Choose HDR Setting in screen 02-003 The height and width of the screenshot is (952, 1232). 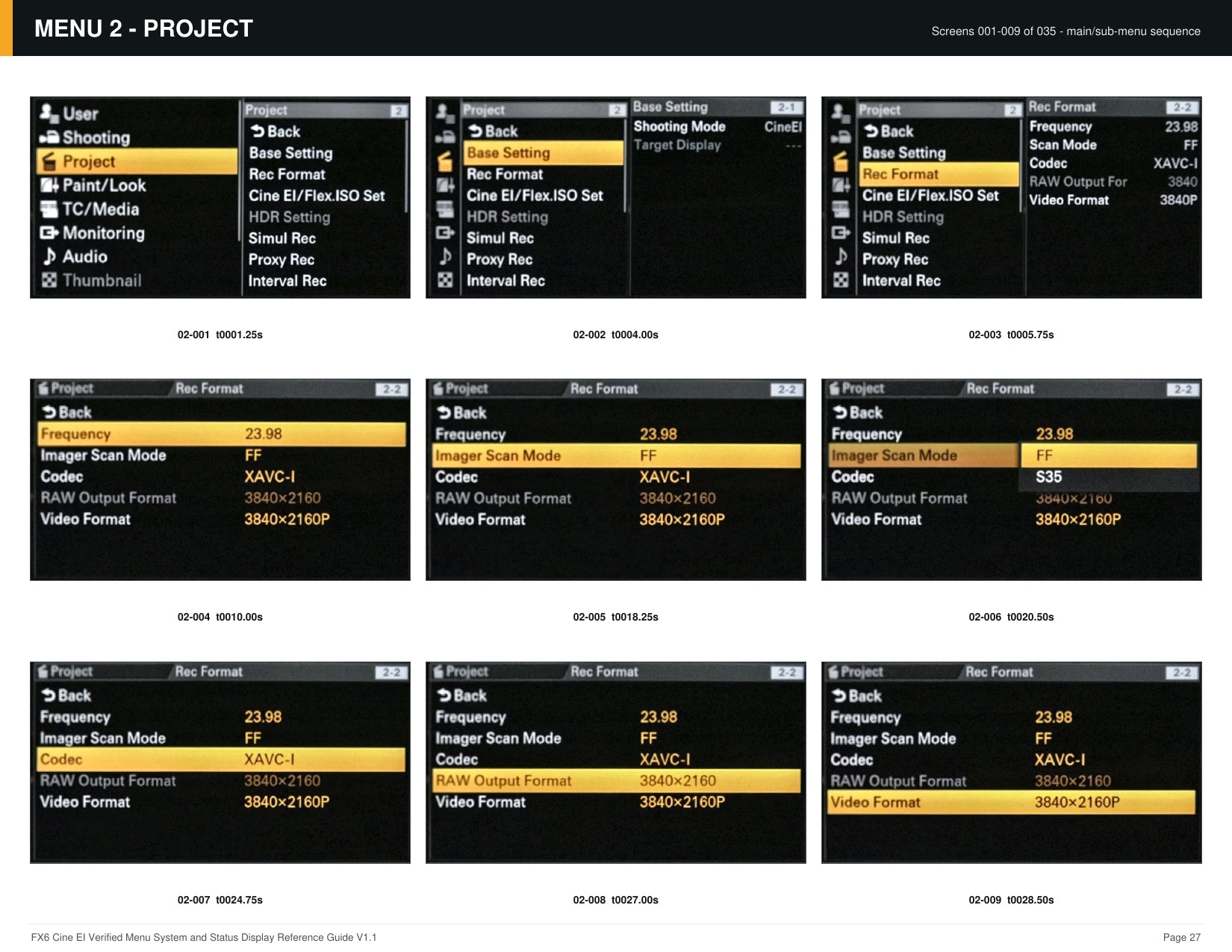(x=903, y=217)
